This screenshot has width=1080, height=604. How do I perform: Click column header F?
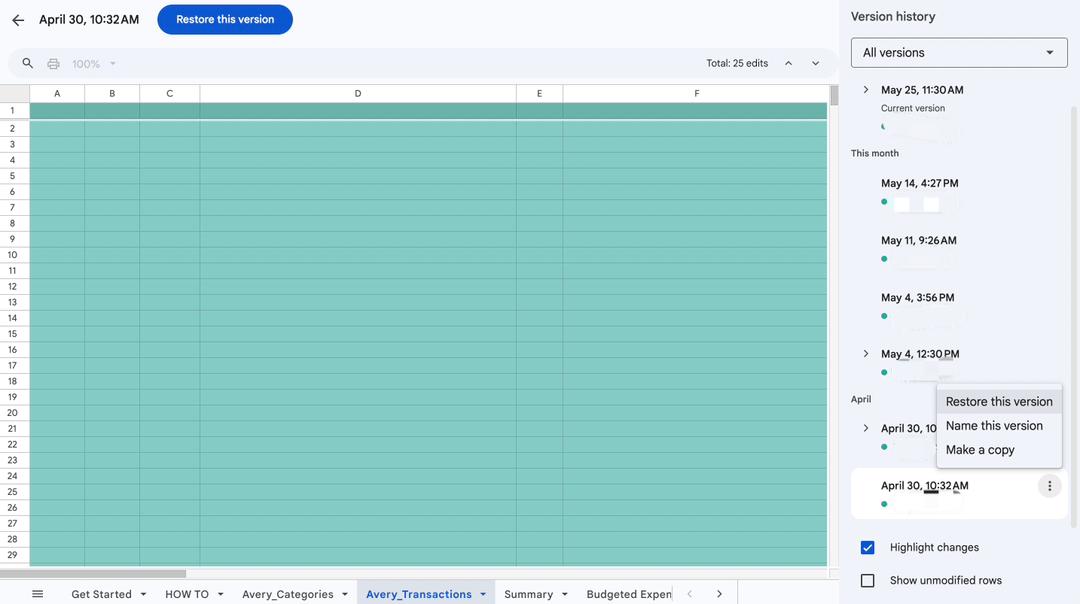tap(696, 94)
